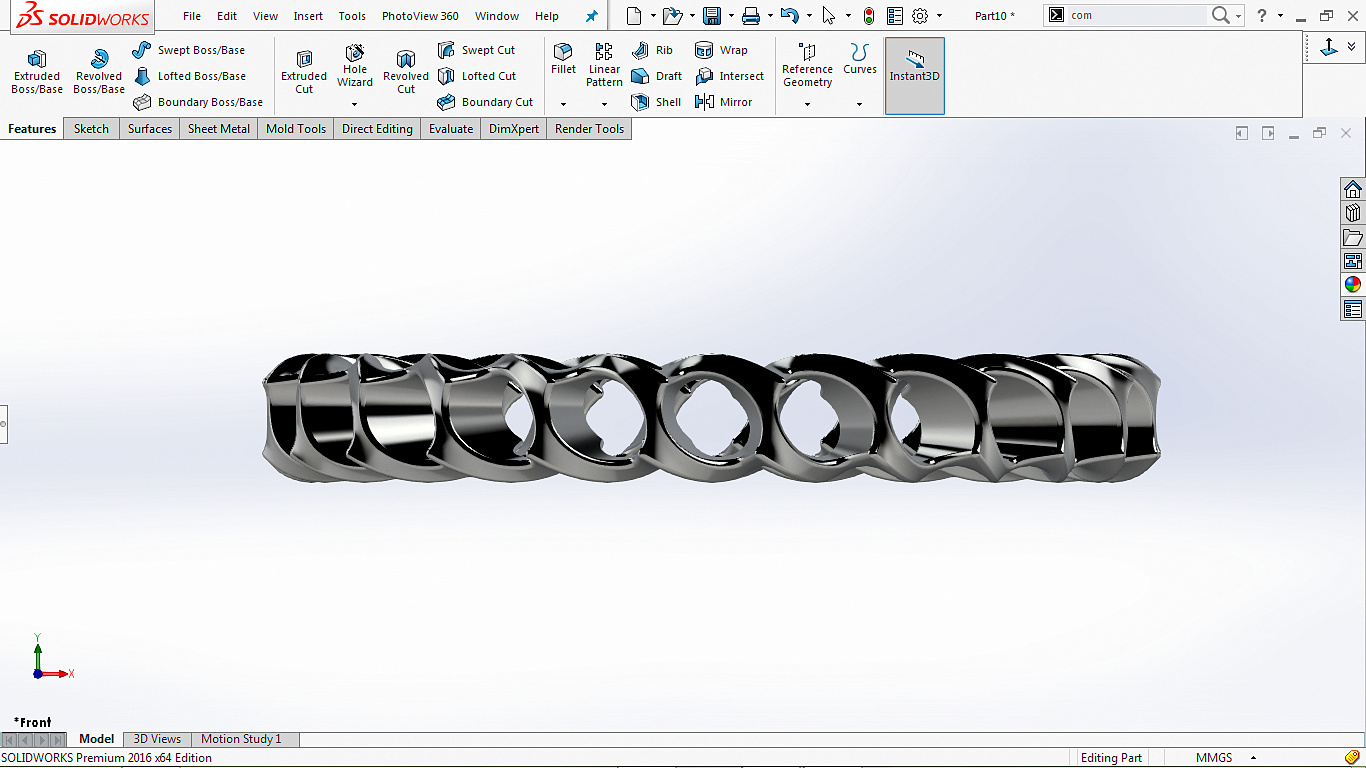Select the Linear Pattern tool
This screenshot has height=768, width=1366.
point(604,66)
